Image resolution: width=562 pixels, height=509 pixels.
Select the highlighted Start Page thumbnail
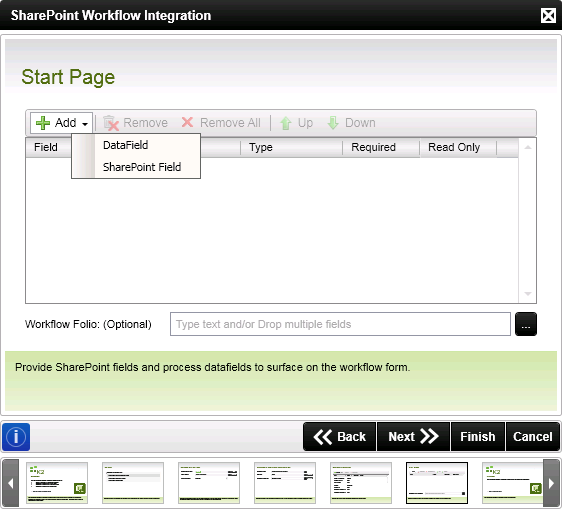437,483
